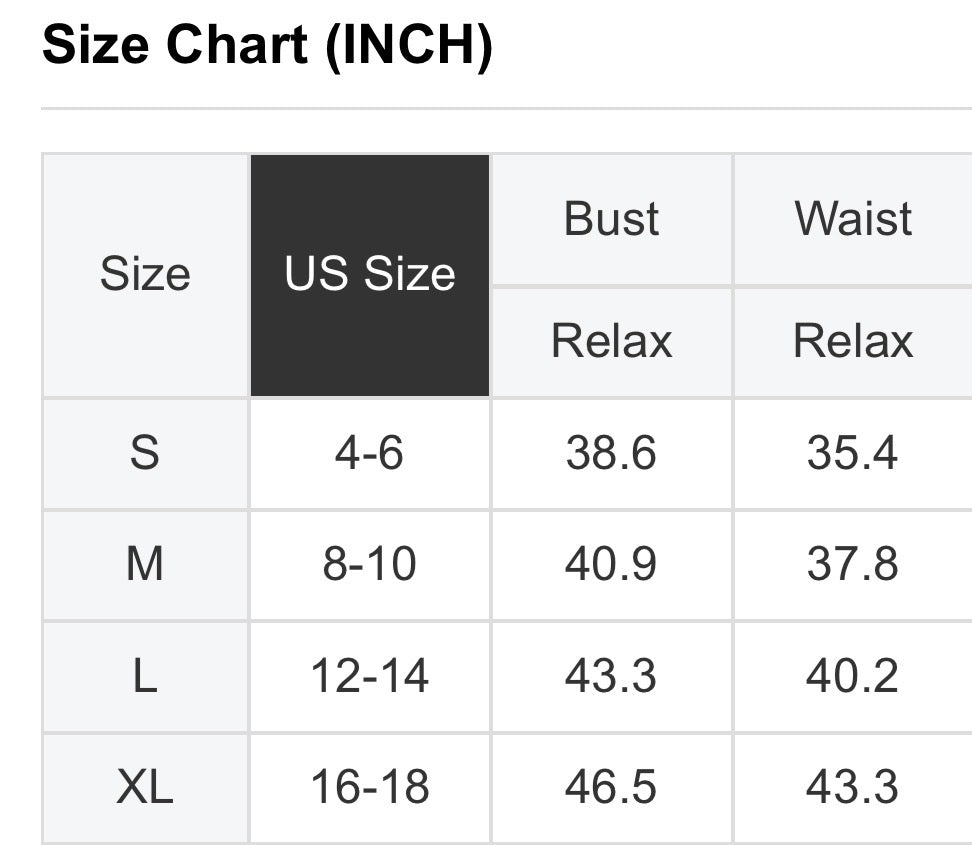Select the Waist column header
Image resolution: width=972 pixels, height=845 pixels.
point(853,219)
